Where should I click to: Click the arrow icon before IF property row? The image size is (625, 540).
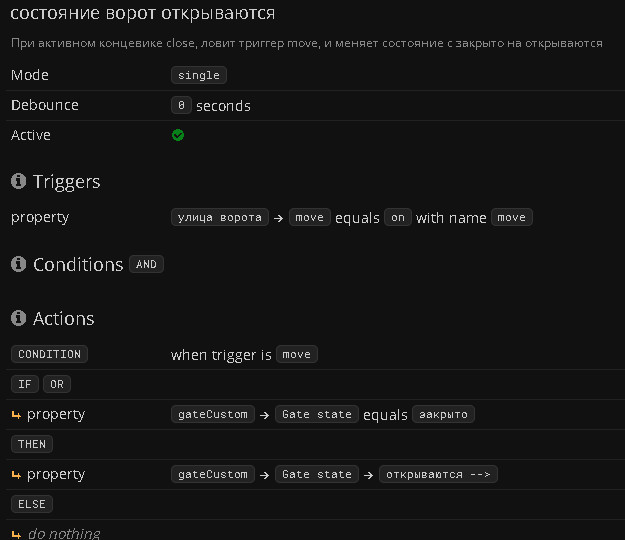pyautogui.click(x=16, y=414)
